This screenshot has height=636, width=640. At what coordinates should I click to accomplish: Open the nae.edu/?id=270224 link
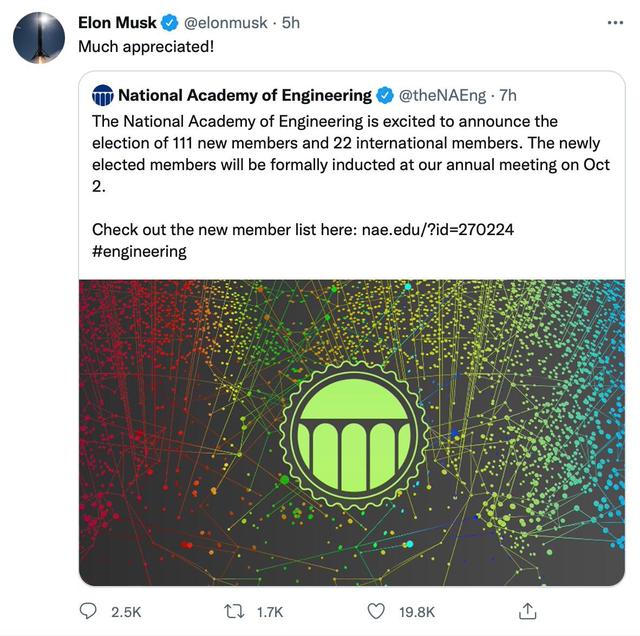435,229
